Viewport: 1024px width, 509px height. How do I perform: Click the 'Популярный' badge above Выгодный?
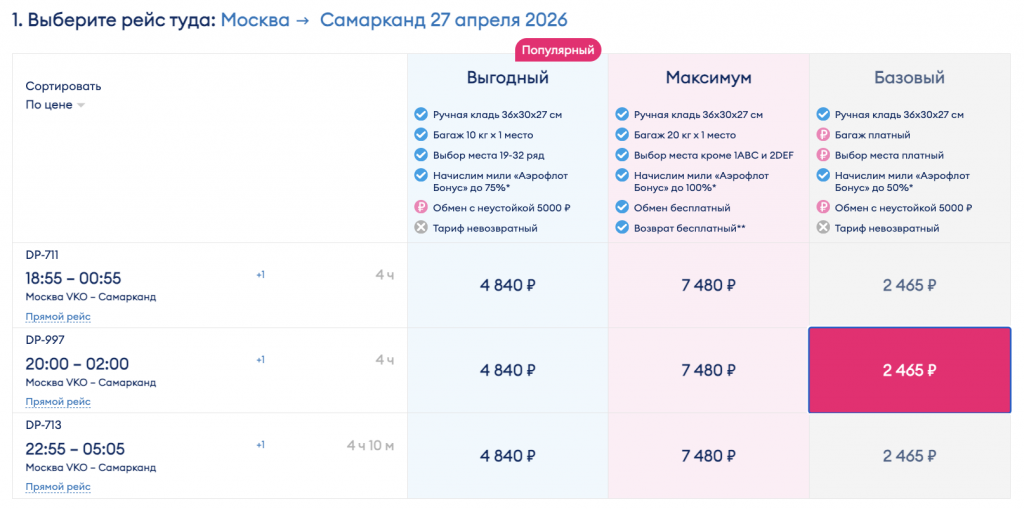pyautogui.click(x=558, y=48)
